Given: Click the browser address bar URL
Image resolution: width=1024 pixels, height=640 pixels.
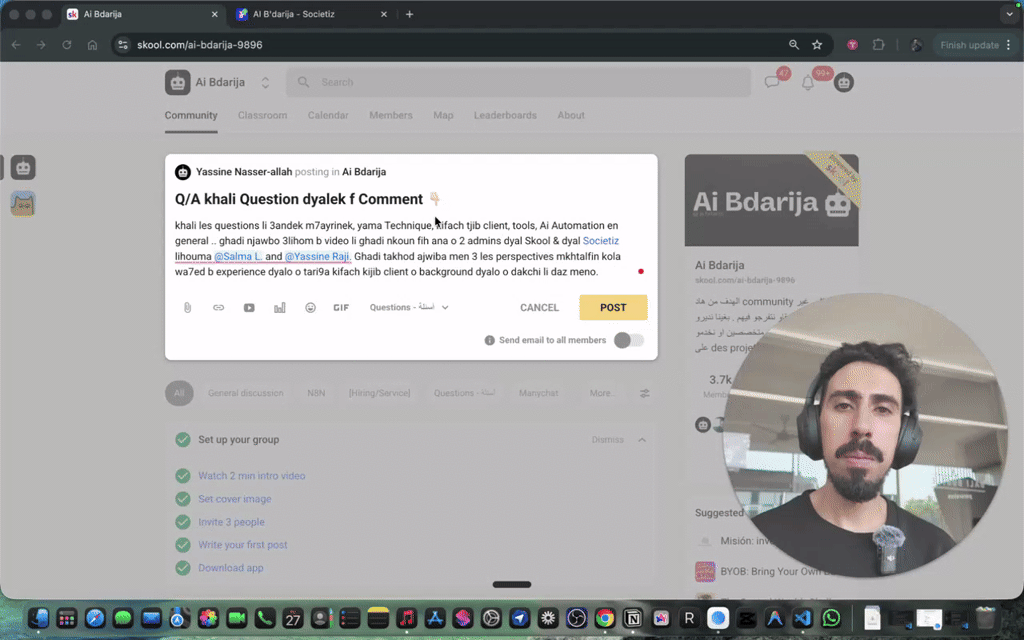Looking at the screenshot, I should coord(200,45).
